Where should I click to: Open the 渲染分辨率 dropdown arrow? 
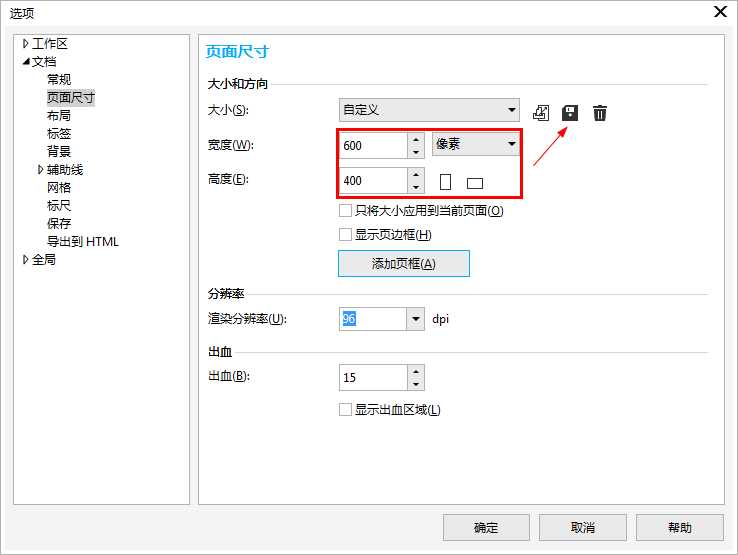pos(416,319)
